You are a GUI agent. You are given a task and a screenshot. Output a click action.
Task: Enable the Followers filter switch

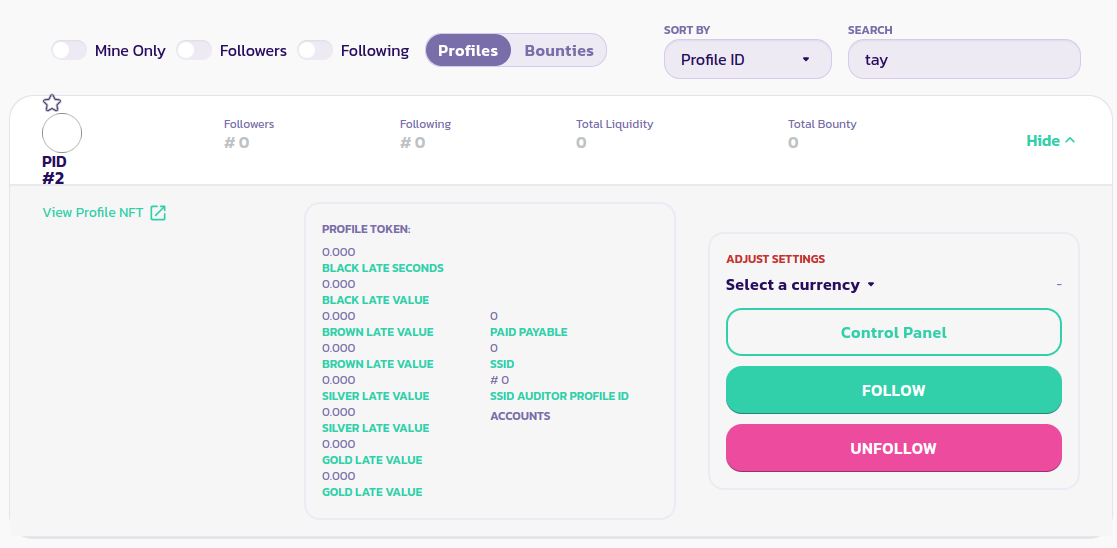194,50
